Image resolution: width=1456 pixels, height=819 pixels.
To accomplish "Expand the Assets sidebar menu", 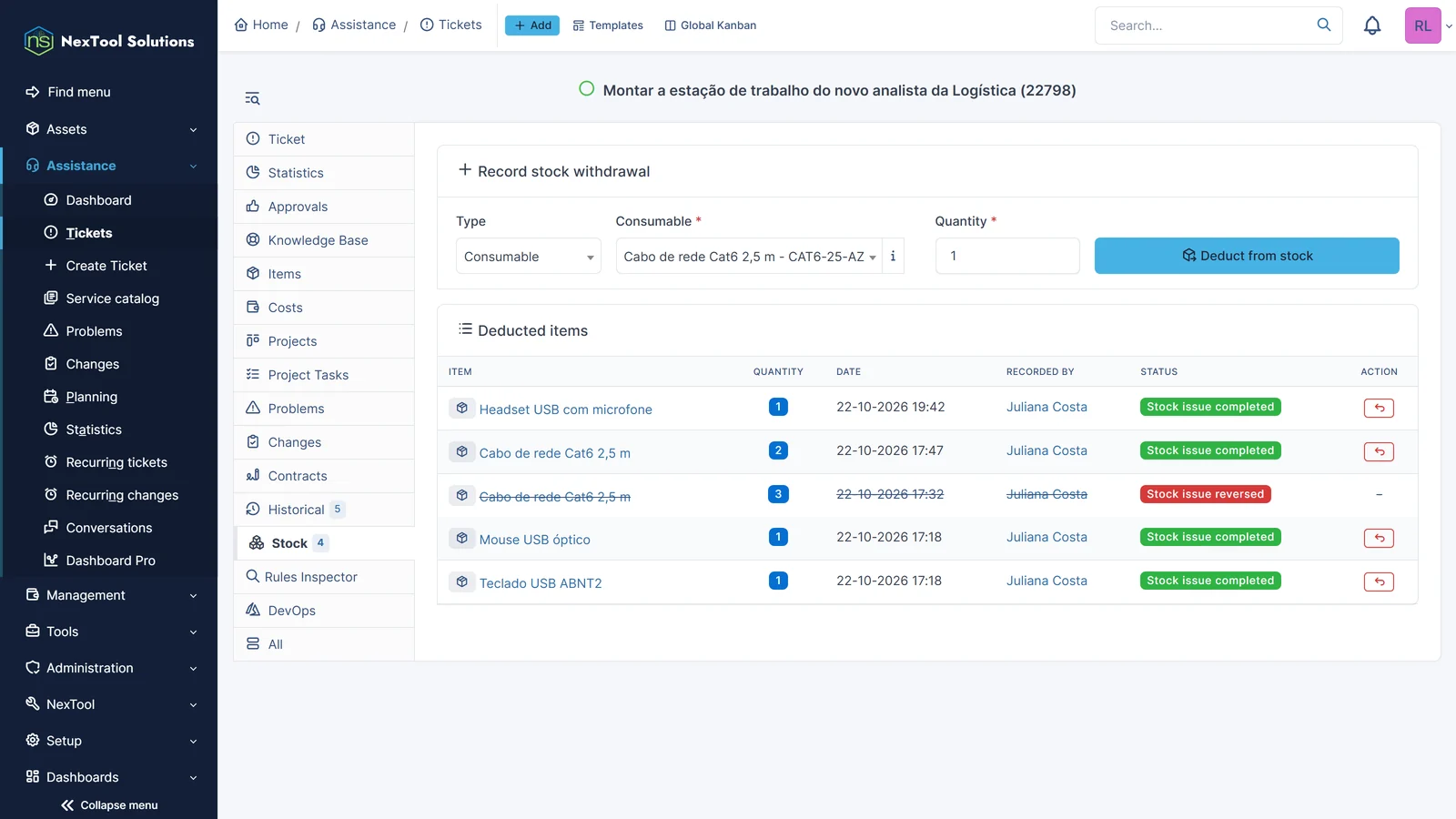I will [x=109, y=129].
